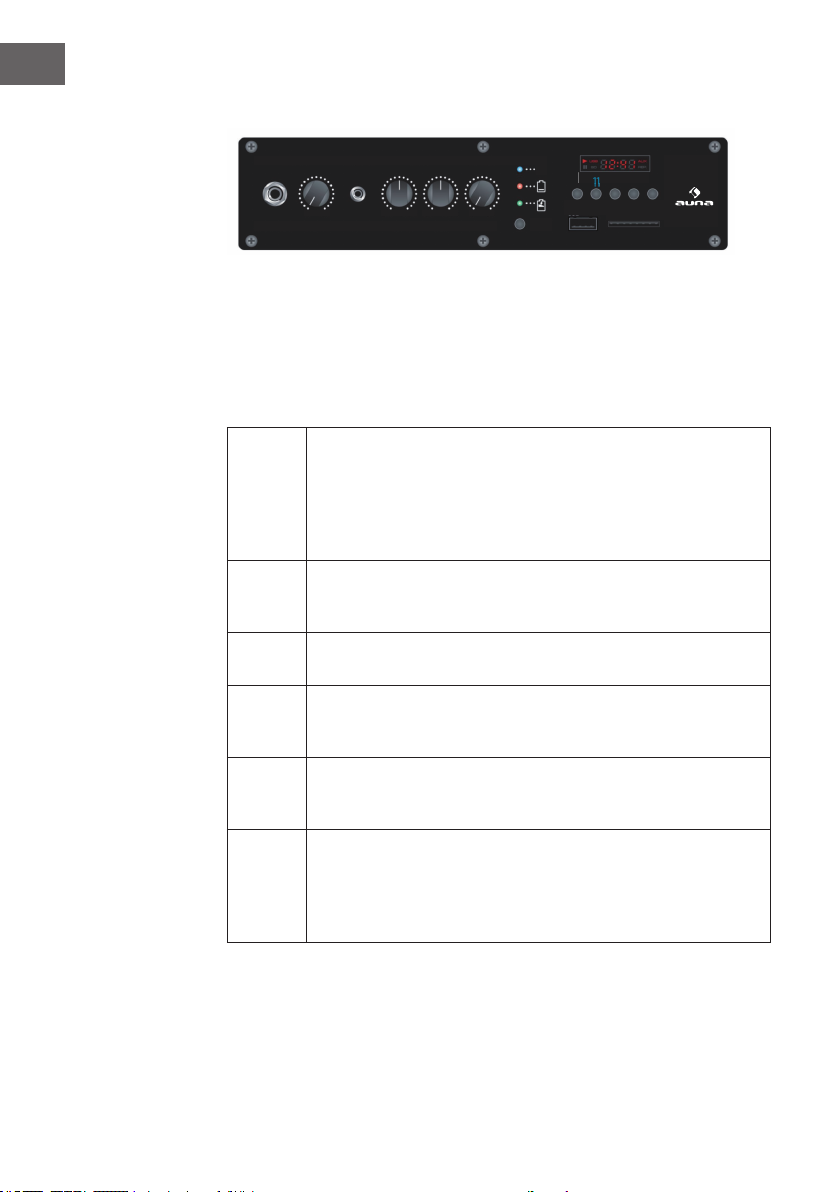Click the rightmost round button under display
The width and height of the screenshot is (840, 1192).
(x=652, y=194)
